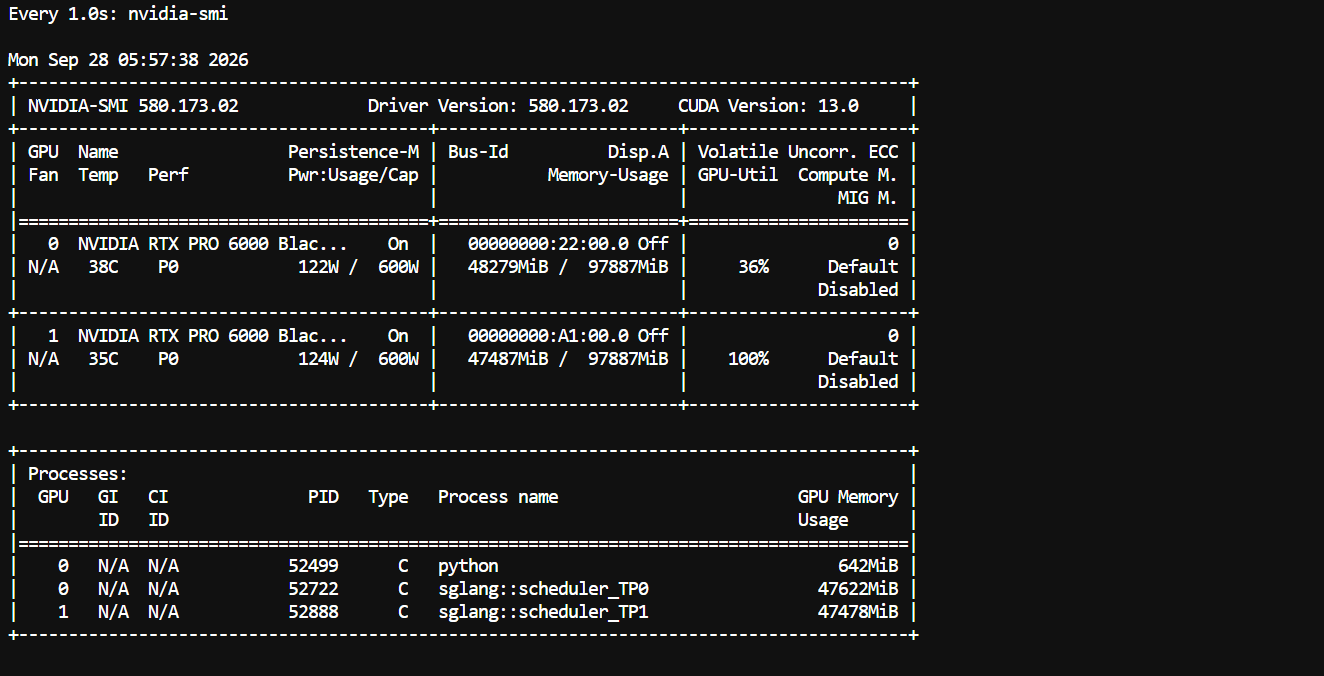The height and width of the screenshot is (676, 1324).
Task: Click the 'Memory-Usage' column header
Action: click(x=608, y=175)
